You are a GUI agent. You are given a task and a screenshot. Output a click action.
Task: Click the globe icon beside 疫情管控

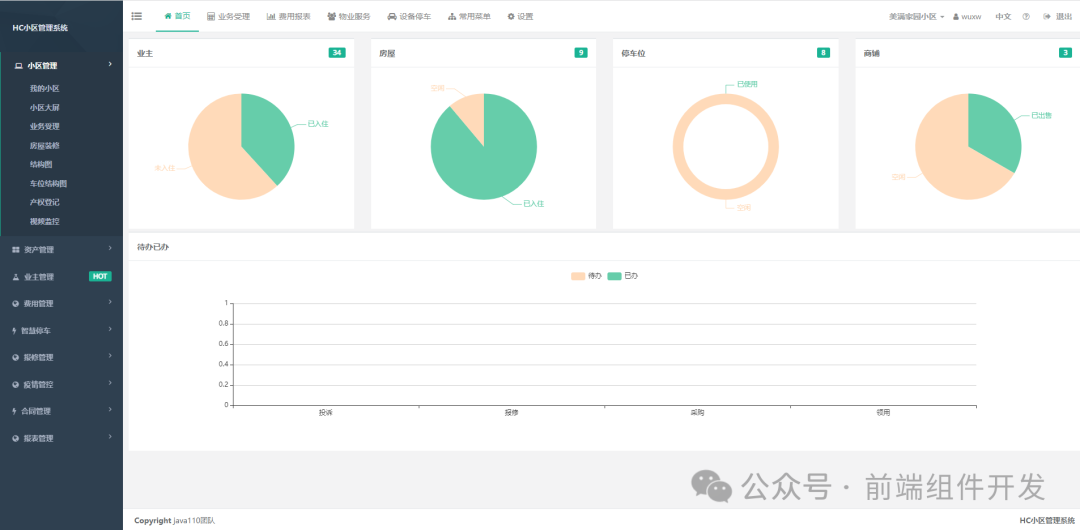[x=16, y=385]
